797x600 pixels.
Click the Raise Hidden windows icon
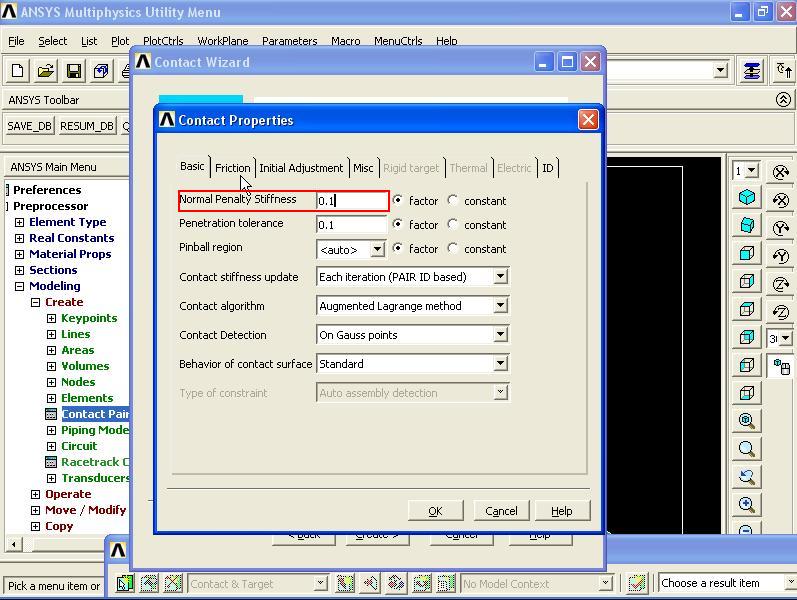(x=751, y=71)
